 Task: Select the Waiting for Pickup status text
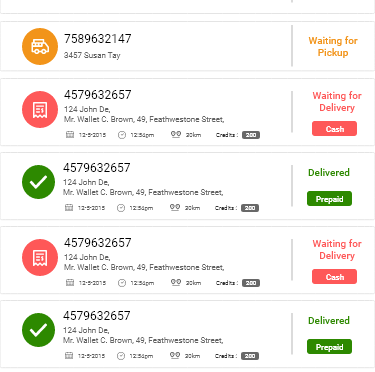(333, 47)
